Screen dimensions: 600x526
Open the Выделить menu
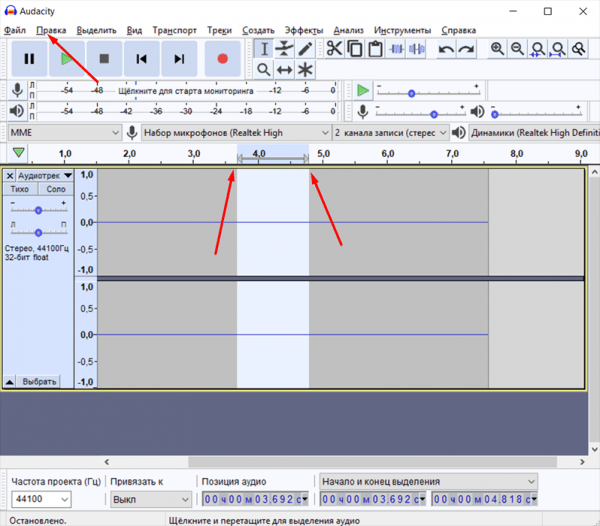(x=96, y=30)
